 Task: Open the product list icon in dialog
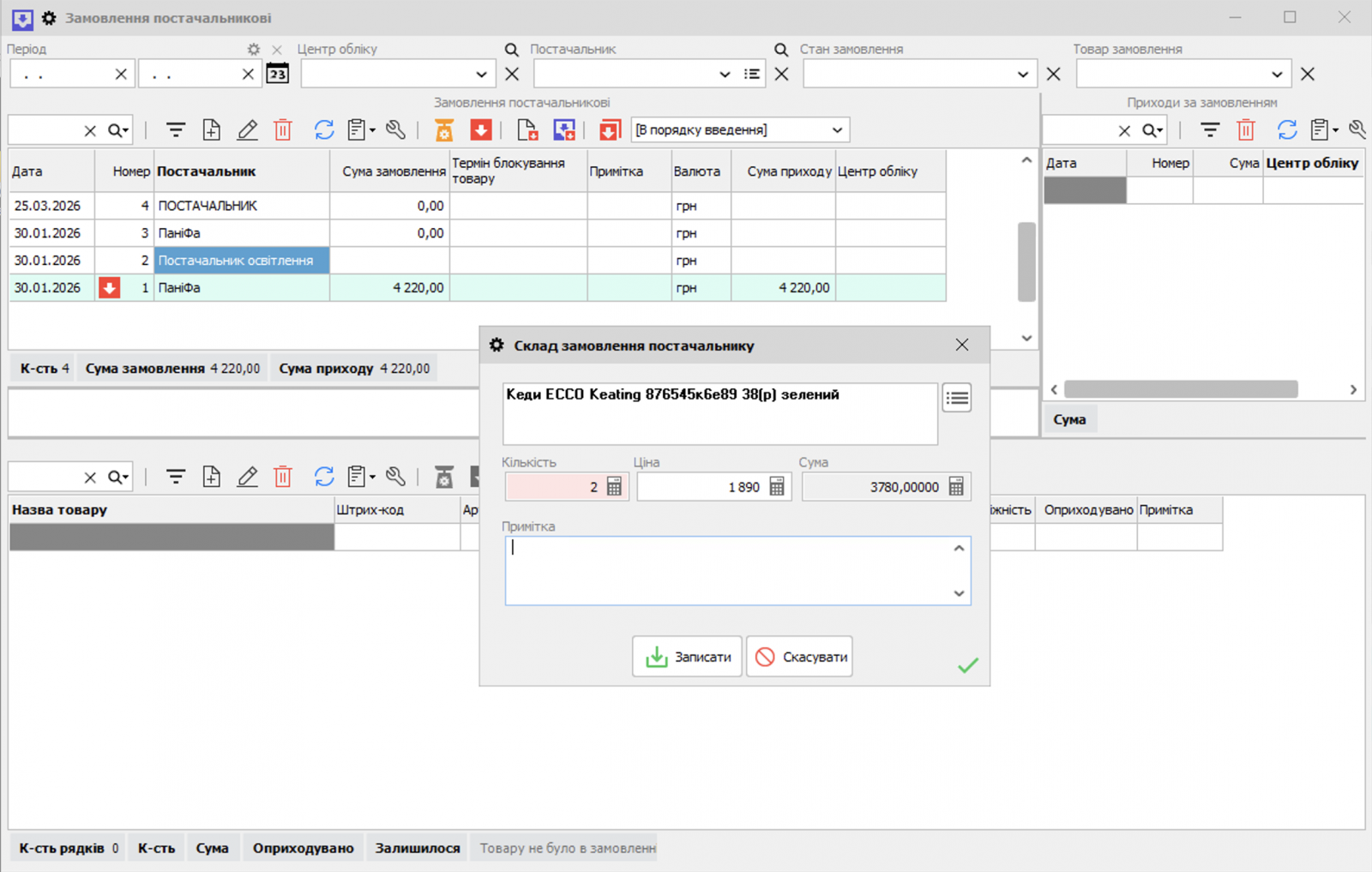coord(956,398)
